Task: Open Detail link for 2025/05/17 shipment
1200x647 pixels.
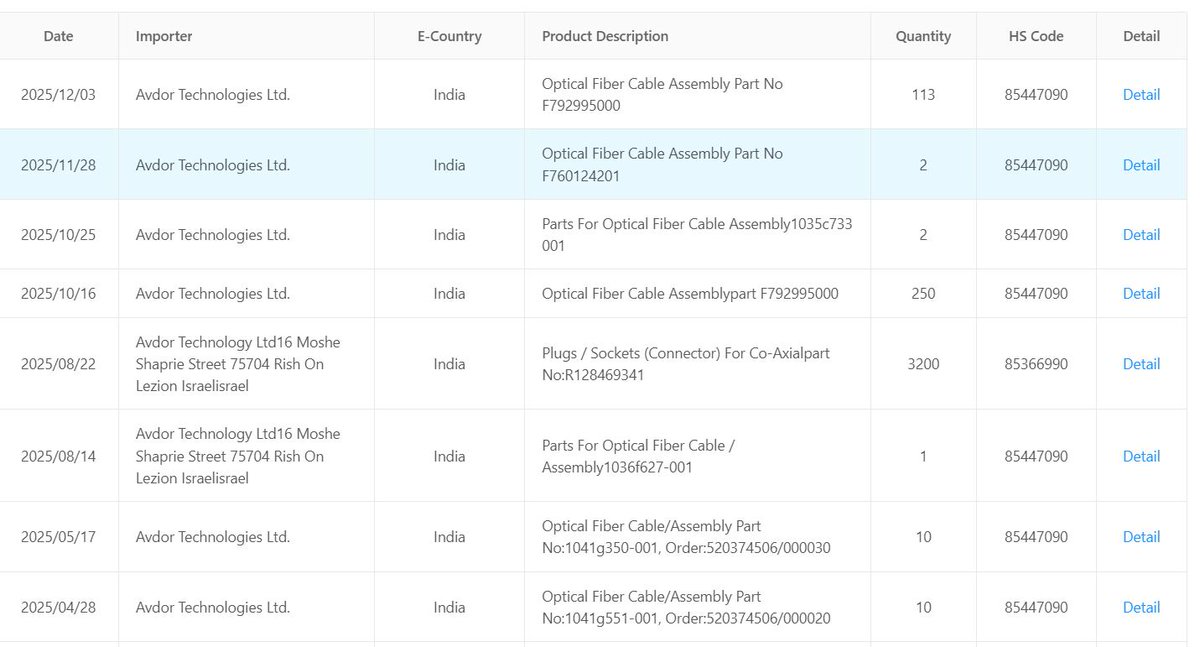Action: [1141, 537]
